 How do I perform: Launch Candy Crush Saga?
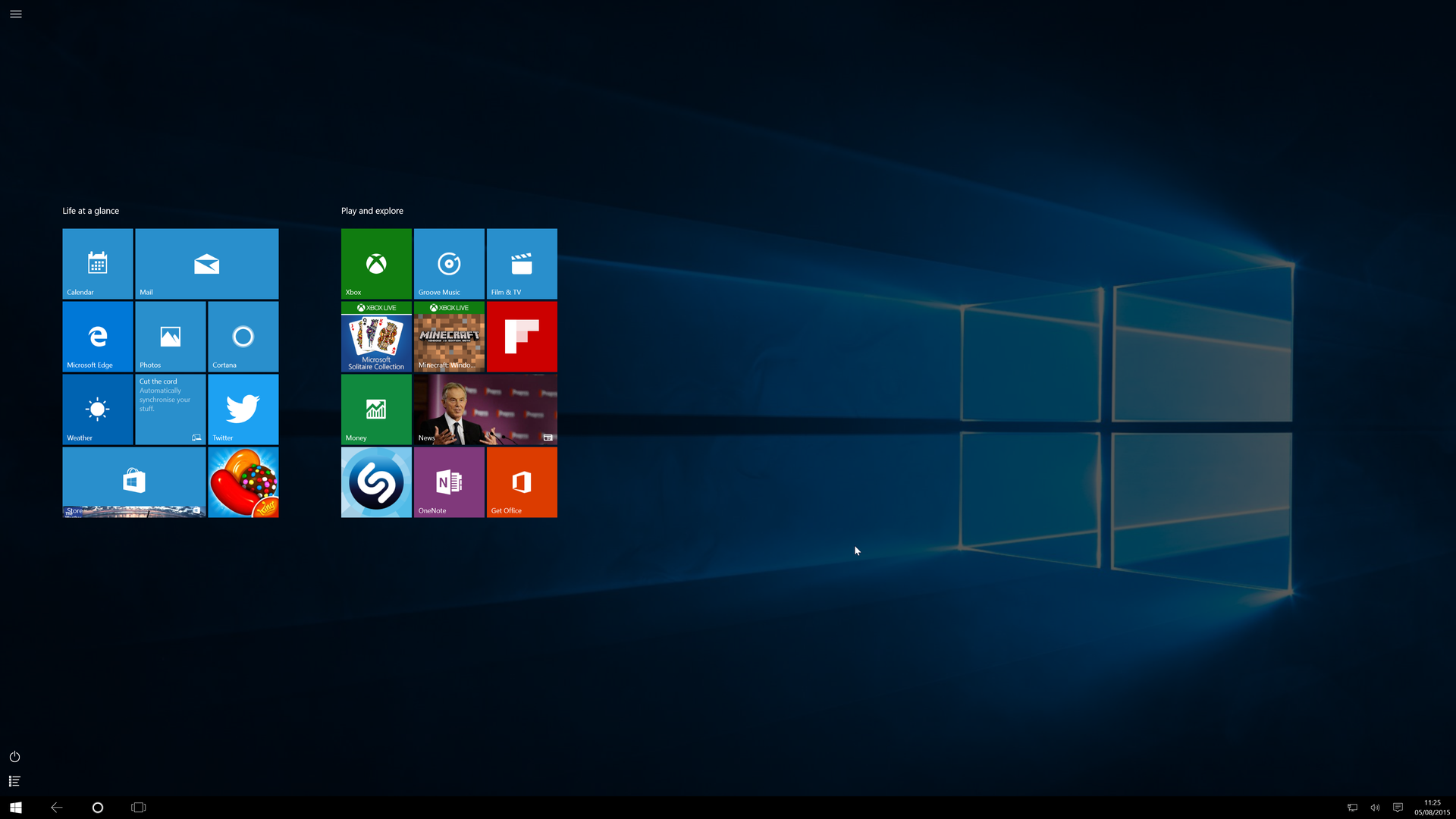243,482
